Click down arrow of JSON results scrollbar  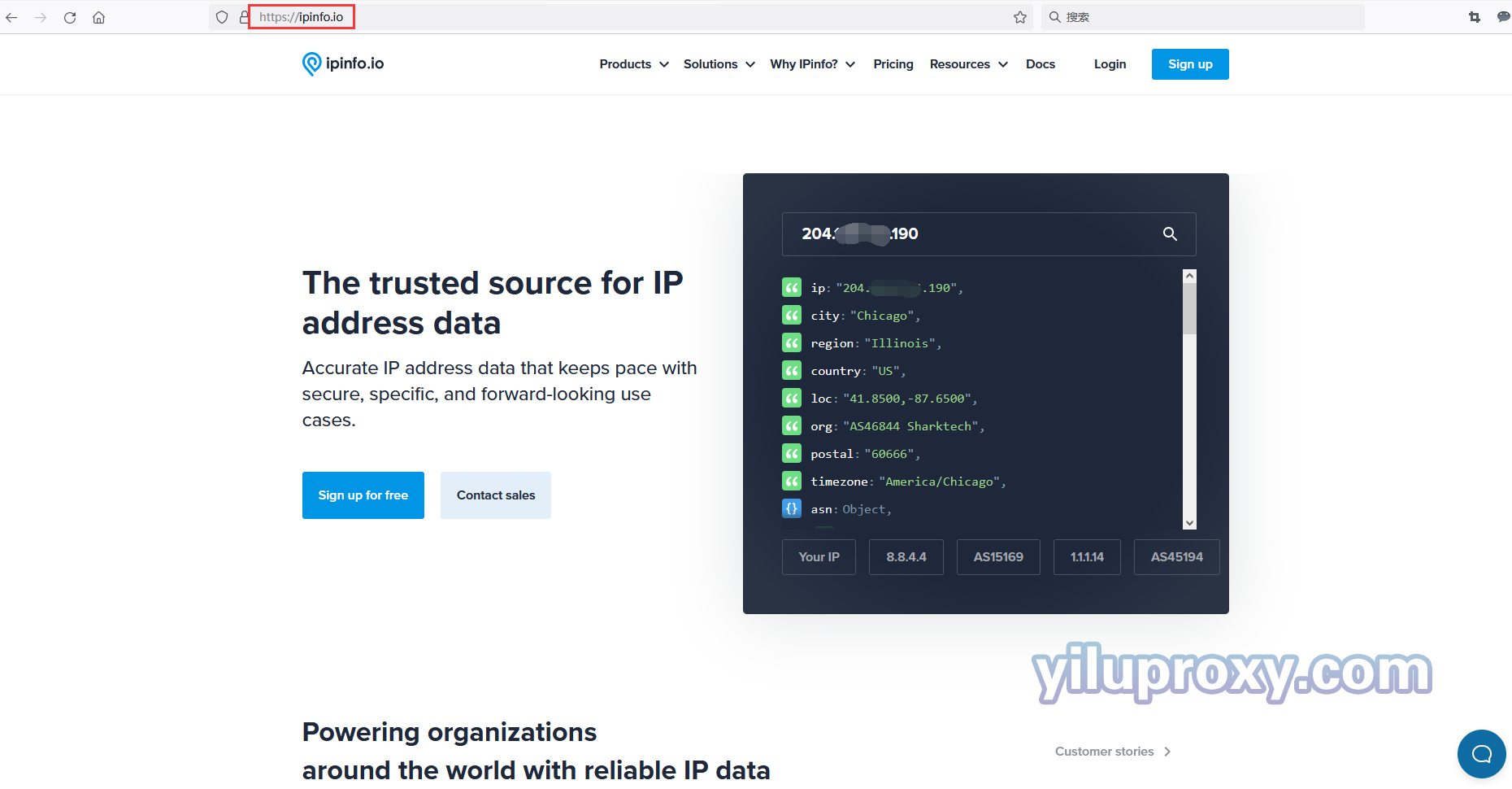tap(1190, 523)
